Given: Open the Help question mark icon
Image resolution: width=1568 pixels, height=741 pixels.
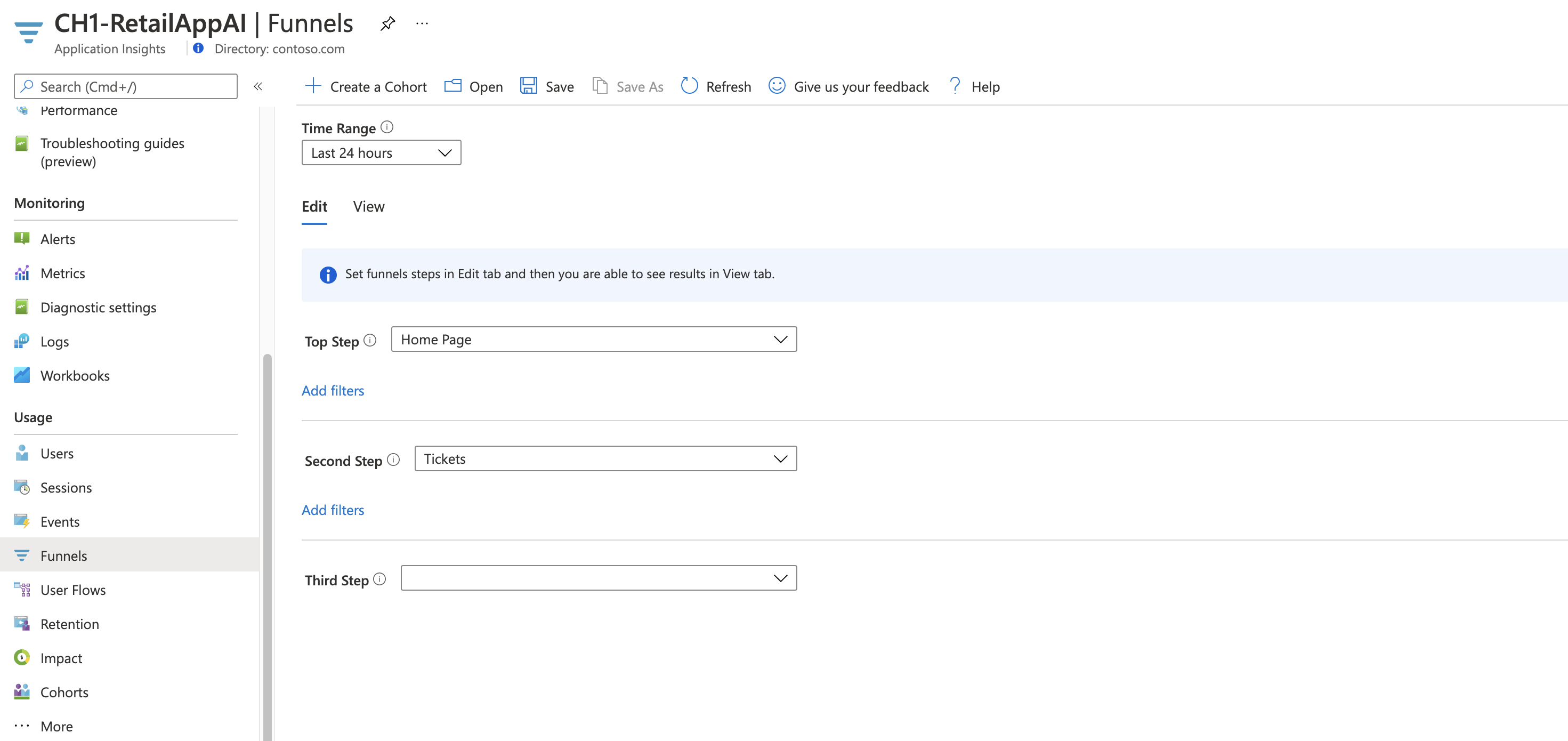Looking at the screenshot, I should (955, 86).
